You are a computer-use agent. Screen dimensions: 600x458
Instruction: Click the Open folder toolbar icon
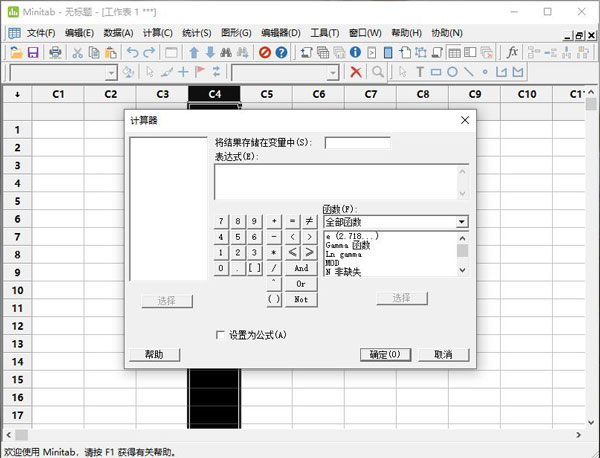tap(16, 52)
